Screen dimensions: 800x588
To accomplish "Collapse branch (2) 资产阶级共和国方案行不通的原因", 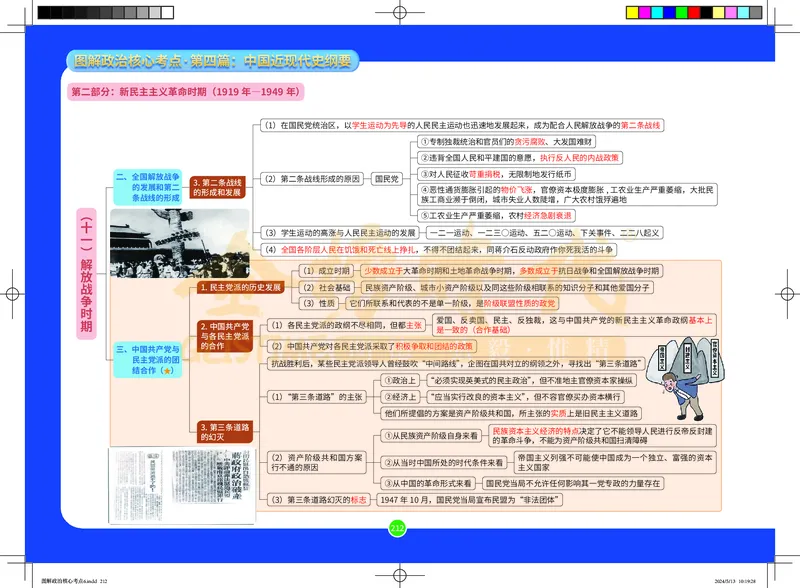I will (x=315, y=461).
